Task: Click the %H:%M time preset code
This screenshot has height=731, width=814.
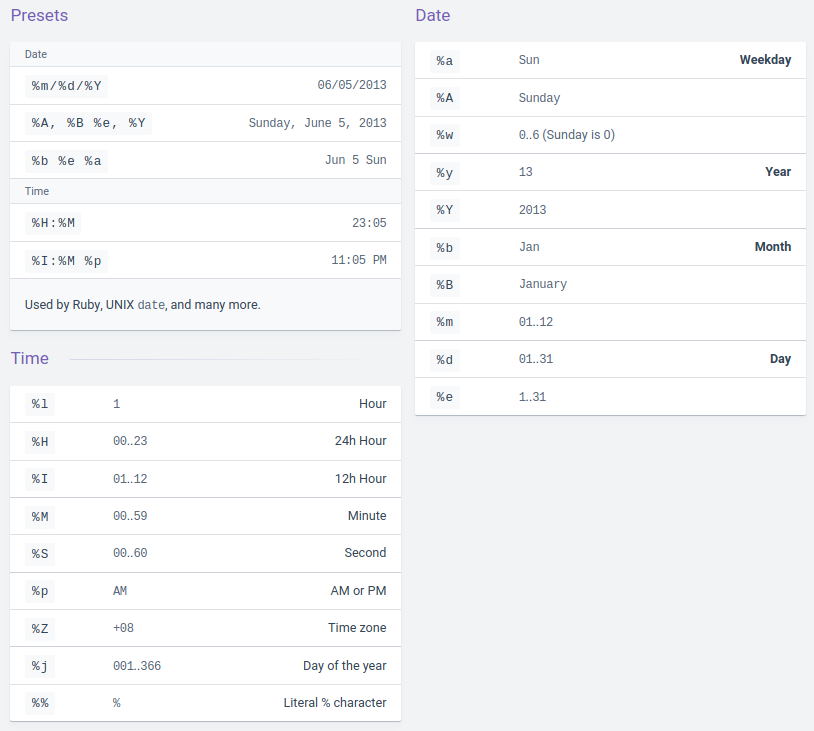Action: [x=53, y=223]
